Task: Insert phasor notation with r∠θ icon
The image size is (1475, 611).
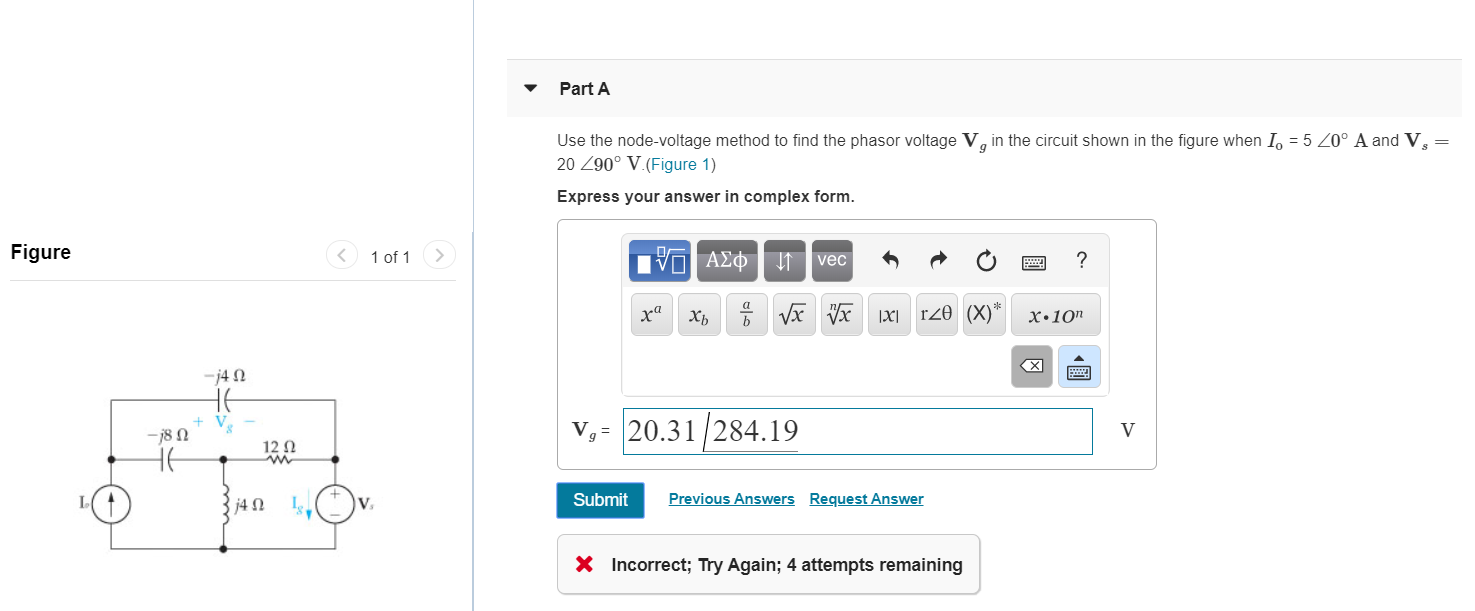Action: pyautogui.click(x=936, y=314)
